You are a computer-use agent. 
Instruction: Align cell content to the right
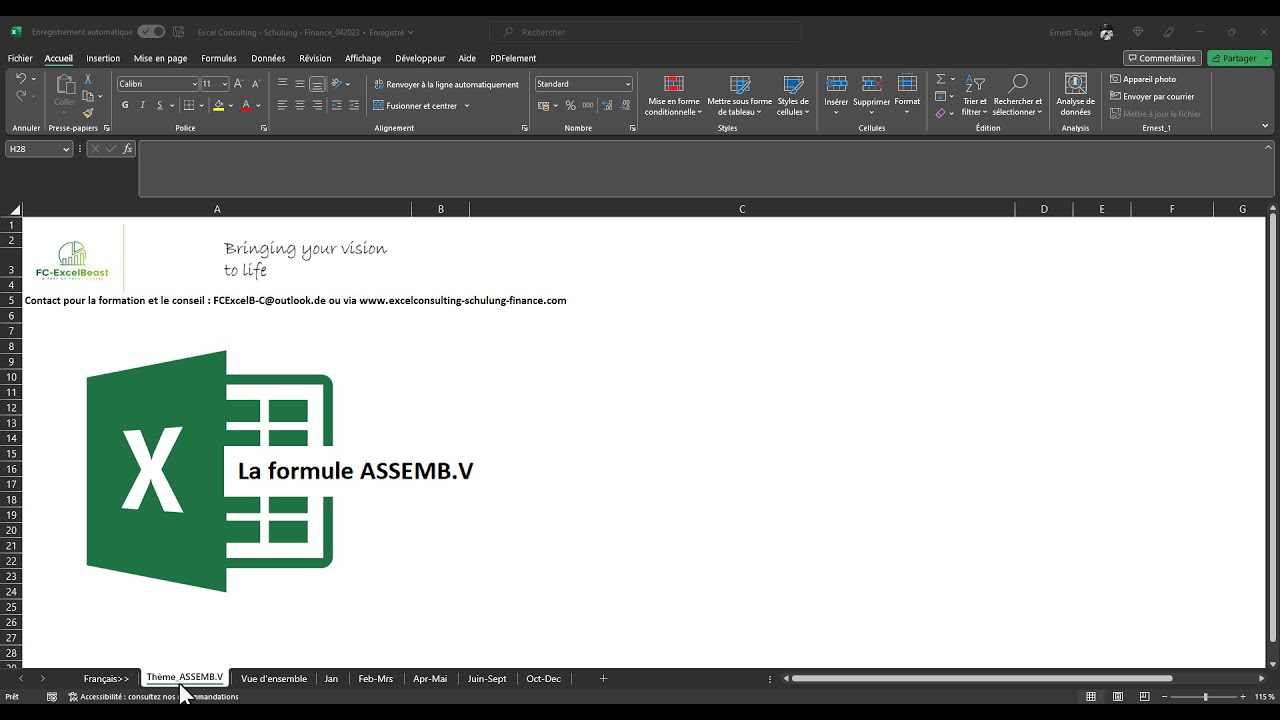(317, 105)
